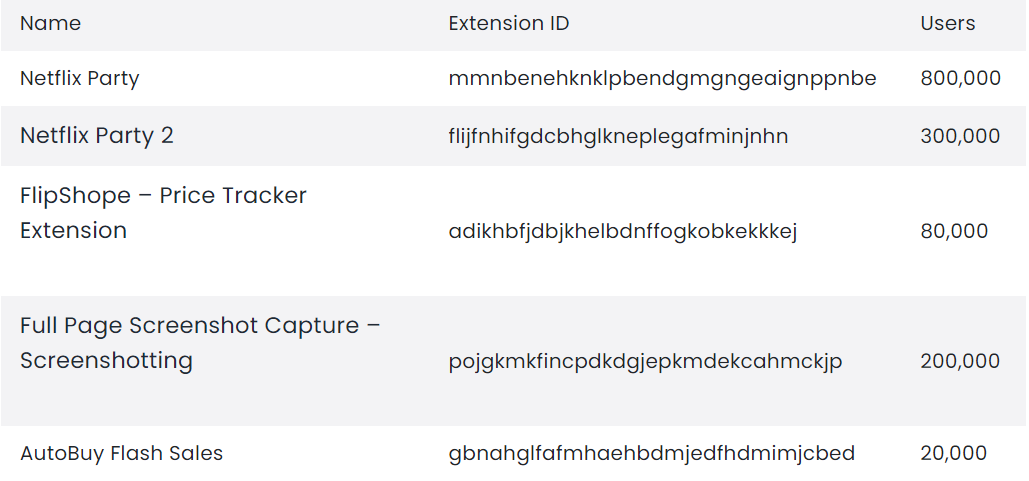Click the 200,000 users value
This screenshot has height=481, width=1029.
(x=960, y=361)
